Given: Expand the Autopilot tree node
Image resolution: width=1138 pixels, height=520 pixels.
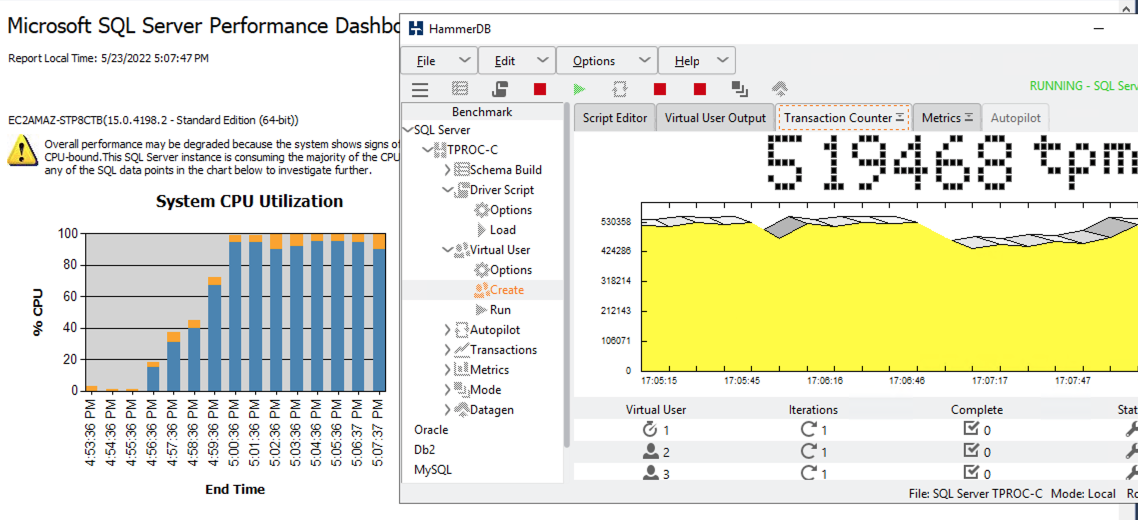Looking at the screenshot, I should [x=448, y=330].
